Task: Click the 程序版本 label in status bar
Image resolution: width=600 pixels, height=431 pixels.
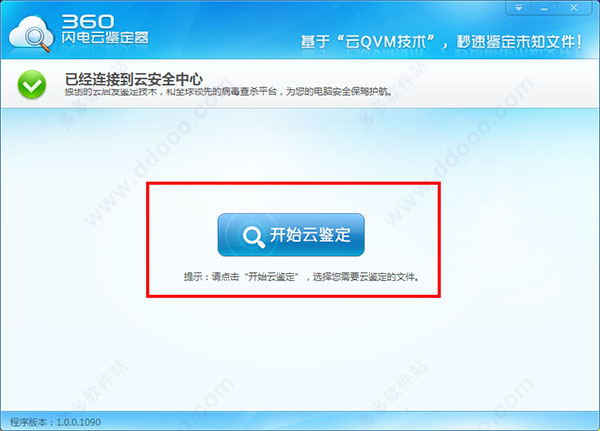Action: [29, 422]
